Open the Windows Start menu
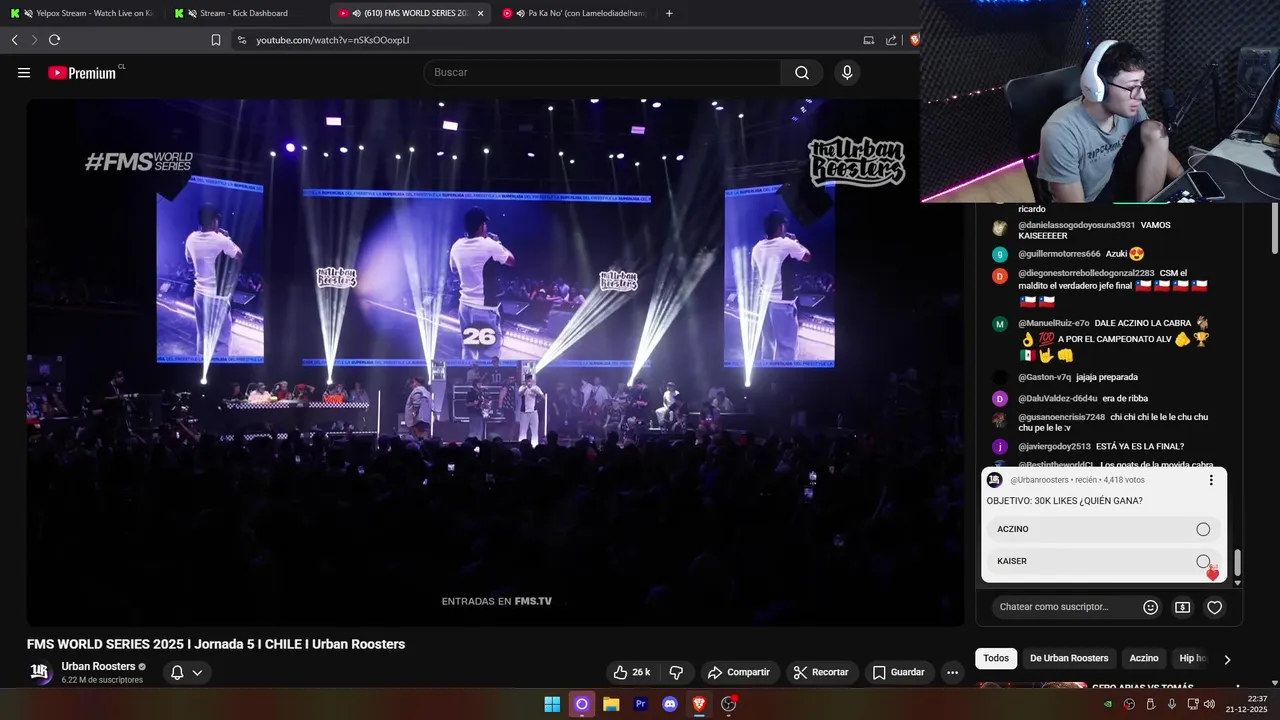This screenshot has height=720, width=1280. (x=552, y=704)
